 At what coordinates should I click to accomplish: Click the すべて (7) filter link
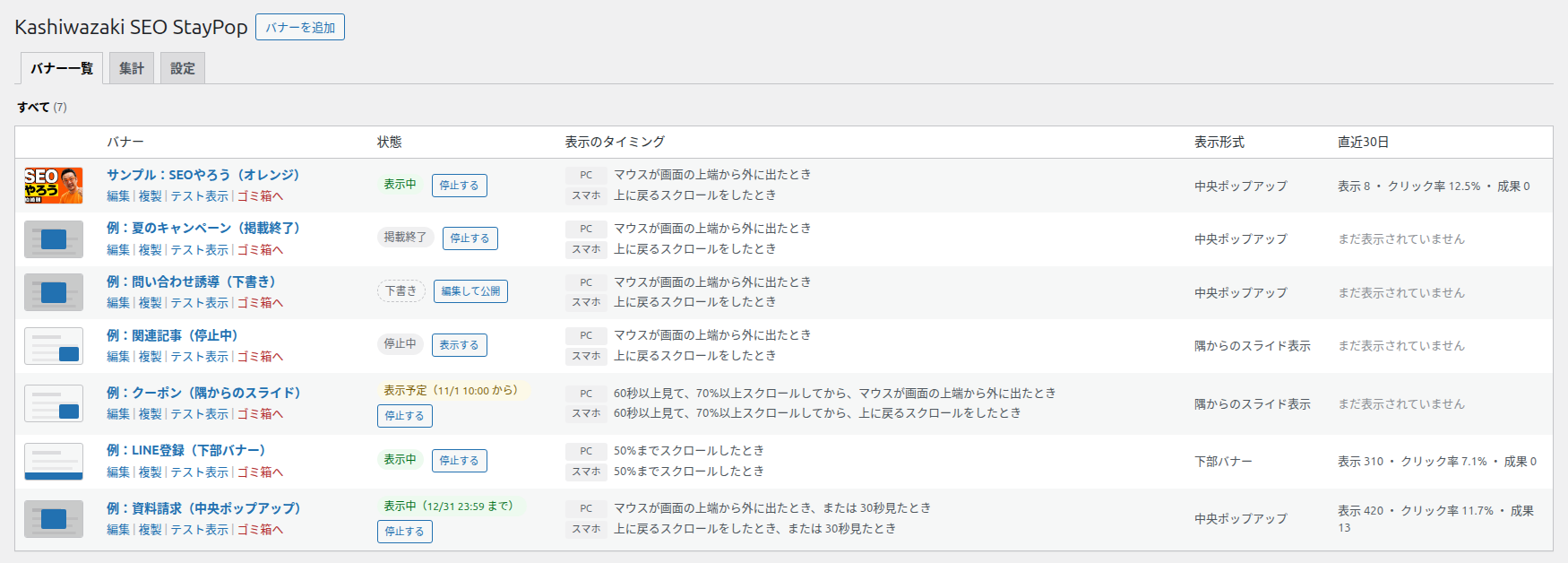click(x=42, y=107)
